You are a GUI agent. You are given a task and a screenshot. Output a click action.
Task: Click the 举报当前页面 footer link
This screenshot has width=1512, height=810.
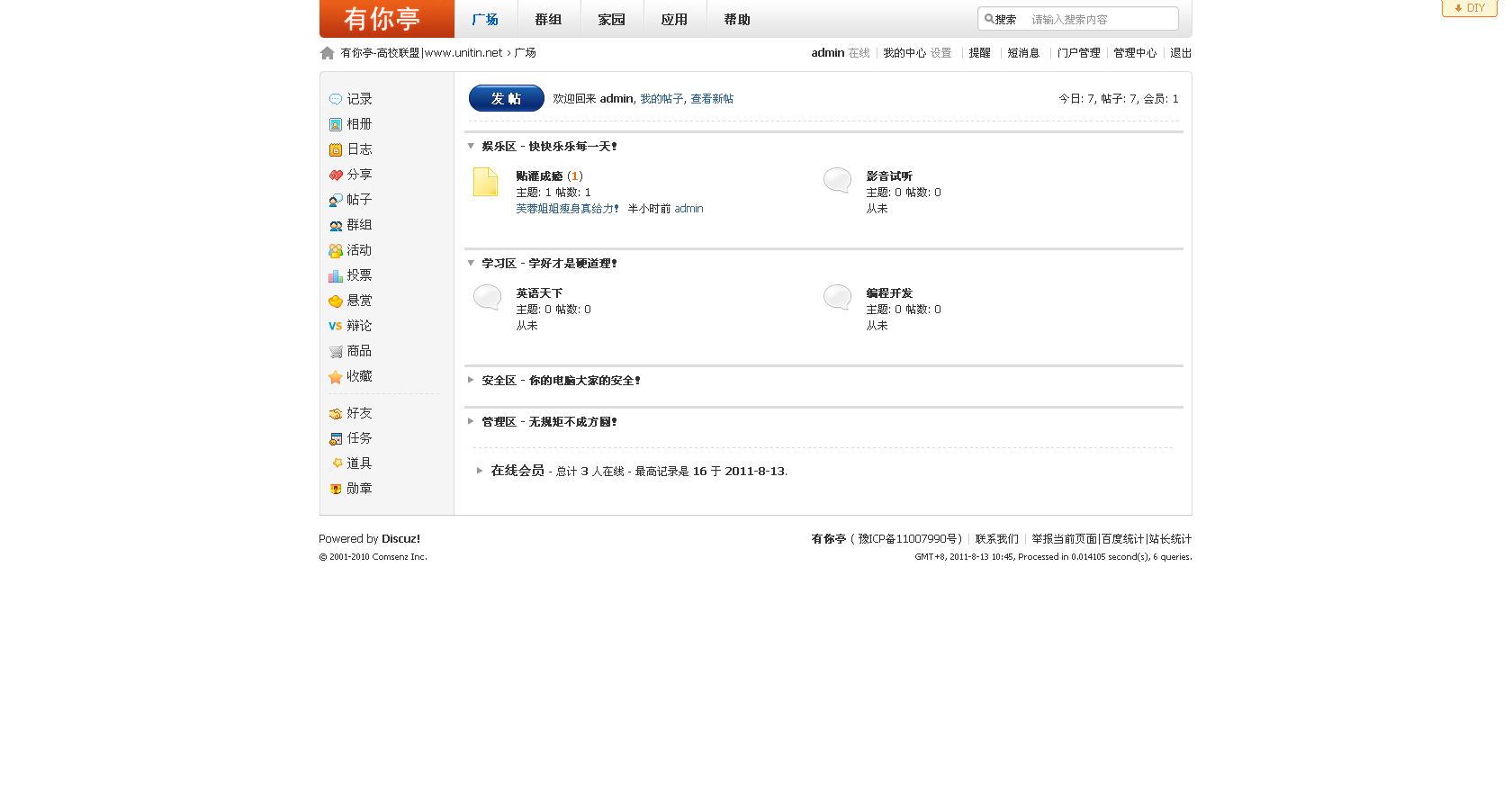click(x=1065, y=539)
